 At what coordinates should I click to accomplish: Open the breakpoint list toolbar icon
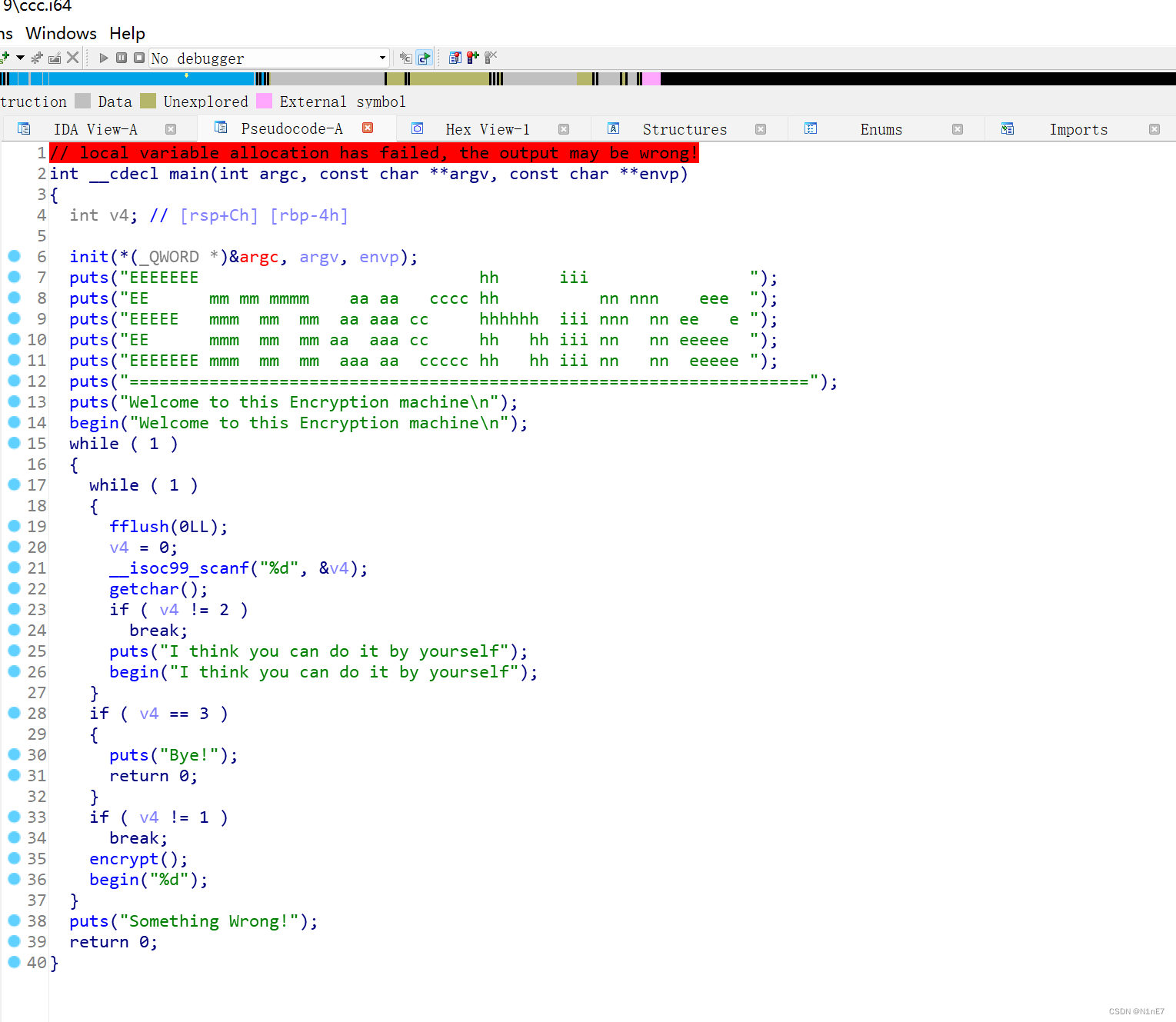(x=455, y=58)
